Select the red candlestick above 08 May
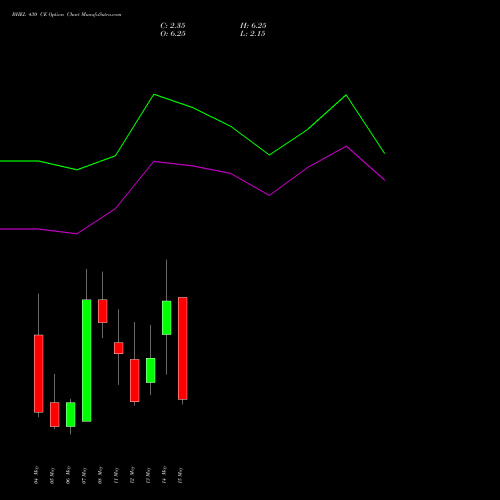 (x=103, y=311)
